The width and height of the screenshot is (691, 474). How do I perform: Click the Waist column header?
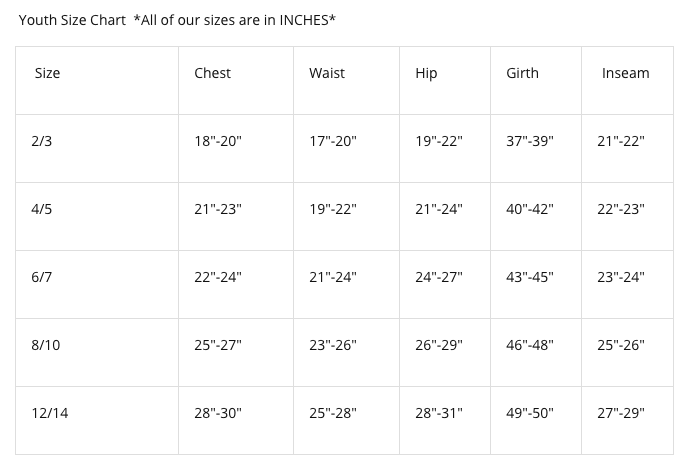(x=327, y=73)
